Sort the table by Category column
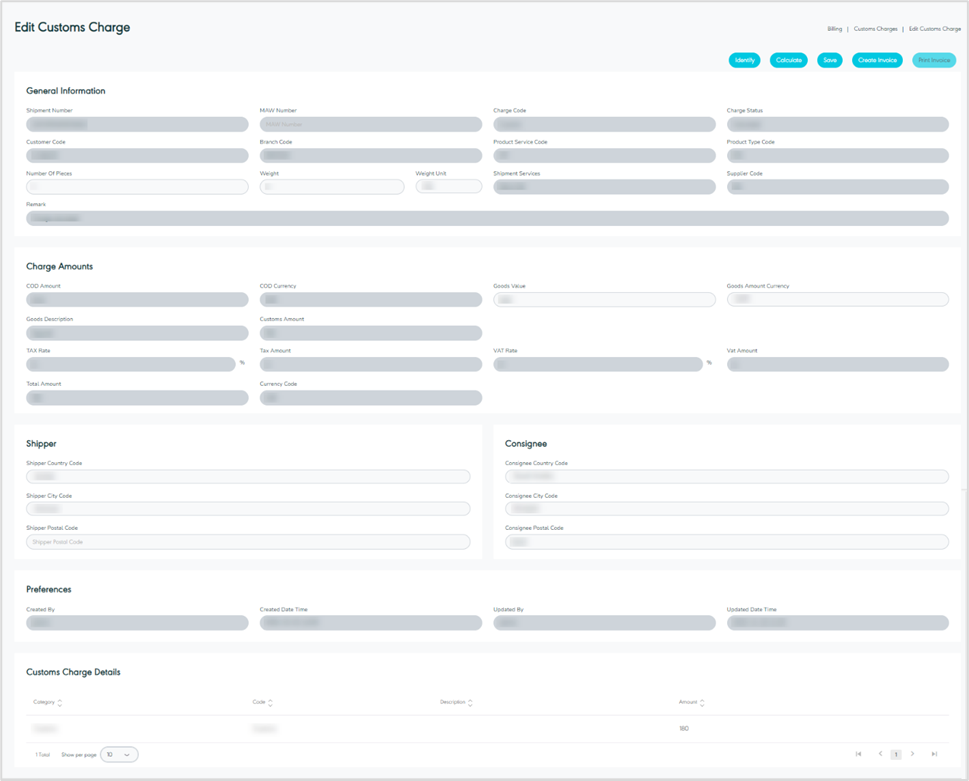969x781 pixels. coord(61,702)
